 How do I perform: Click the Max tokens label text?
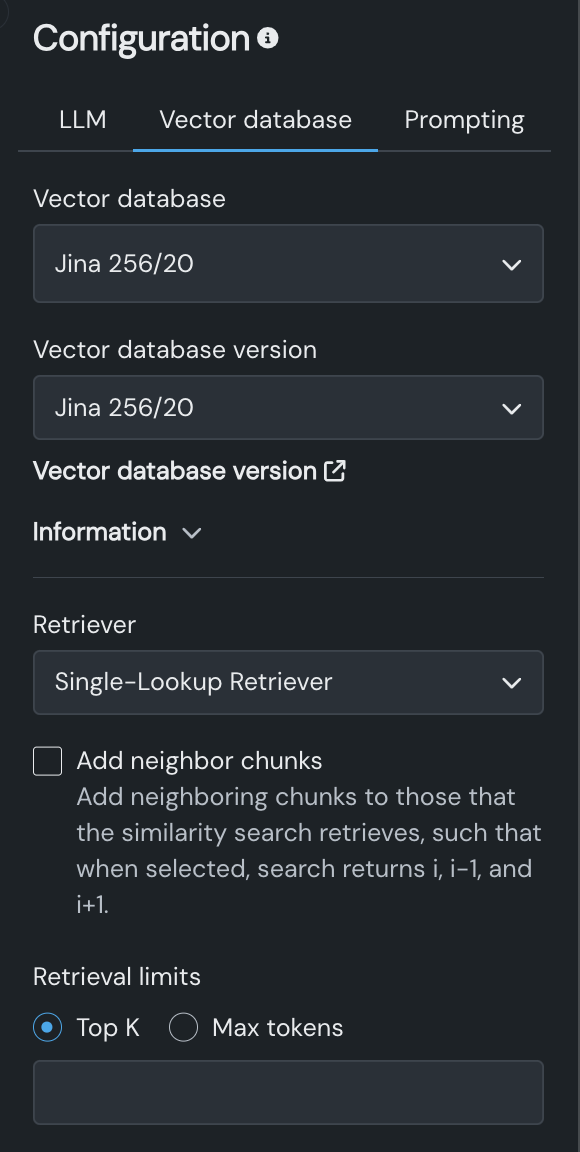pyautogui.click(x=278, y=1027)
